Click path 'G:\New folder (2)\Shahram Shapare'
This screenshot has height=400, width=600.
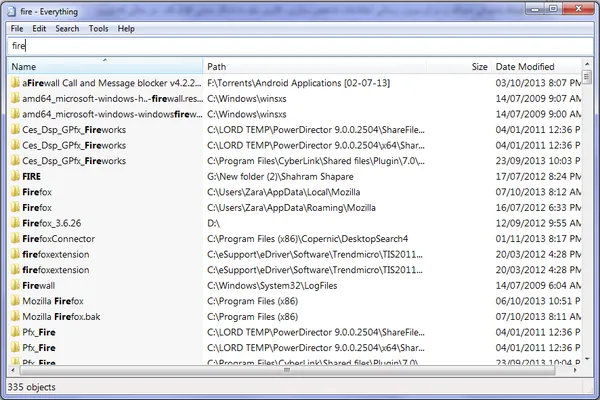point(280,176)
